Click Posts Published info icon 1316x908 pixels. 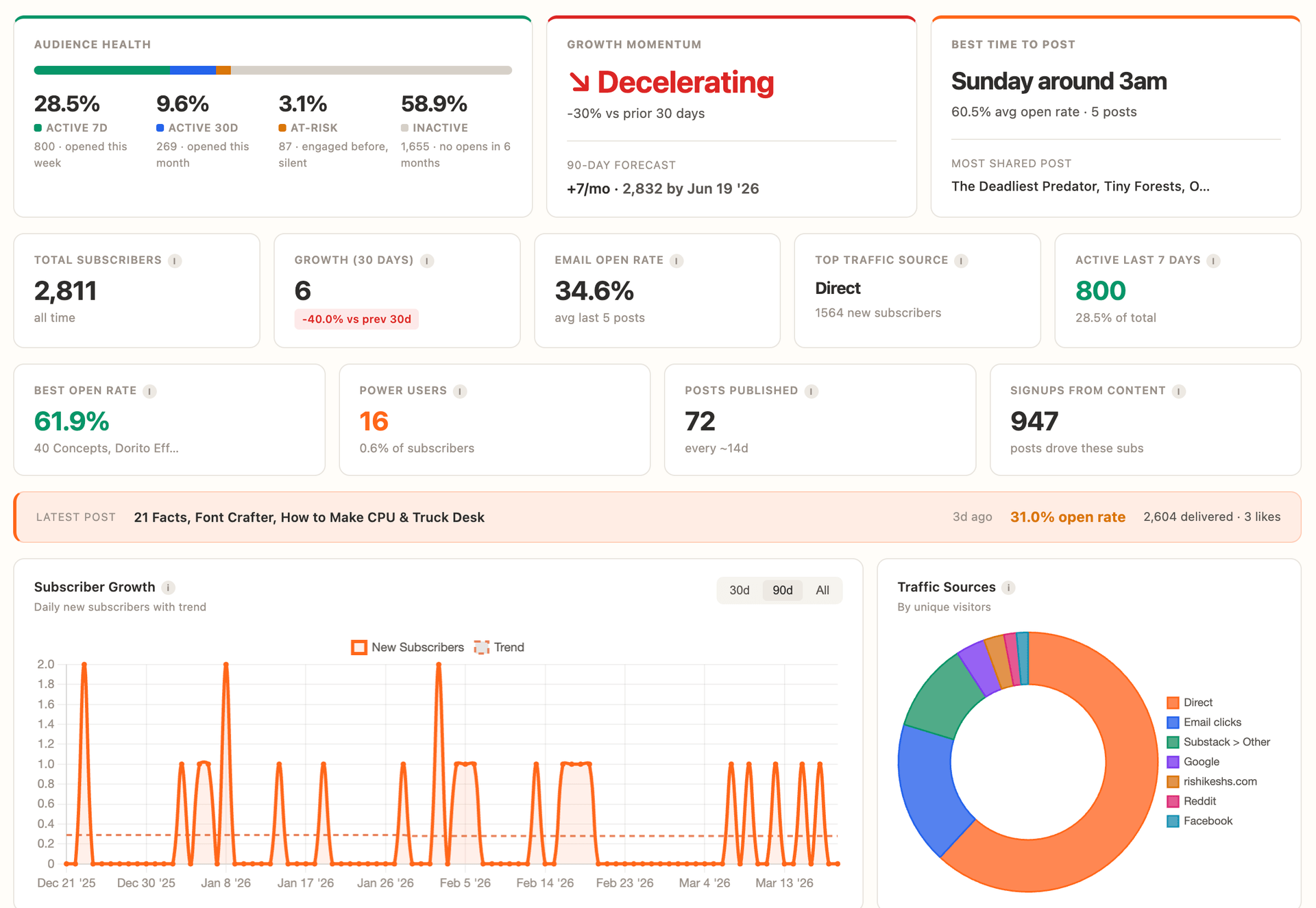812,391
